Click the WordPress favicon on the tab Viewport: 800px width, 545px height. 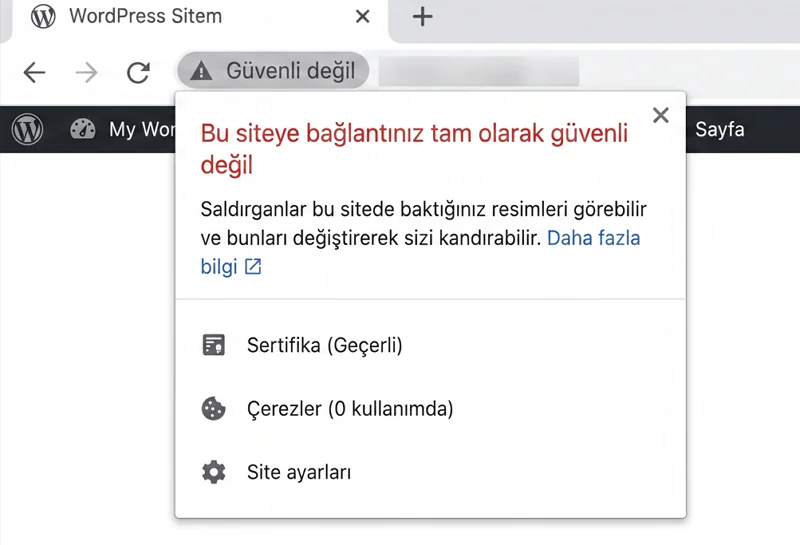tap(43, 17)
